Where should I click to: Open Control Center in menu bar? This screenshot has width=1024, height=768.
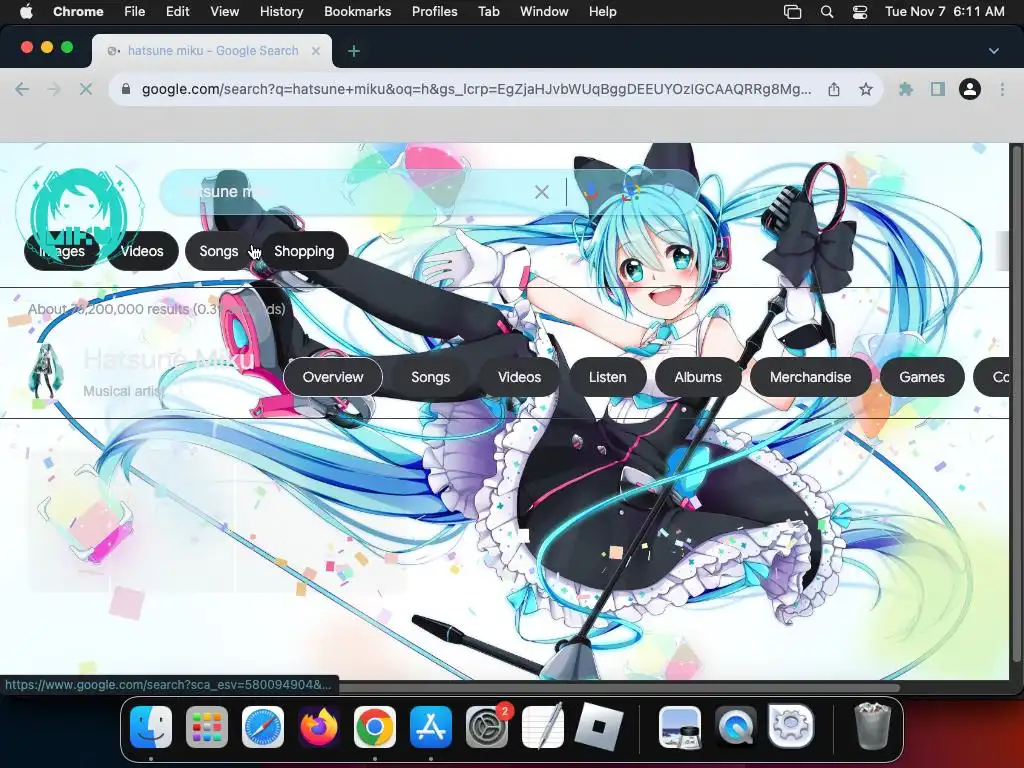click(x=860, y=12)
